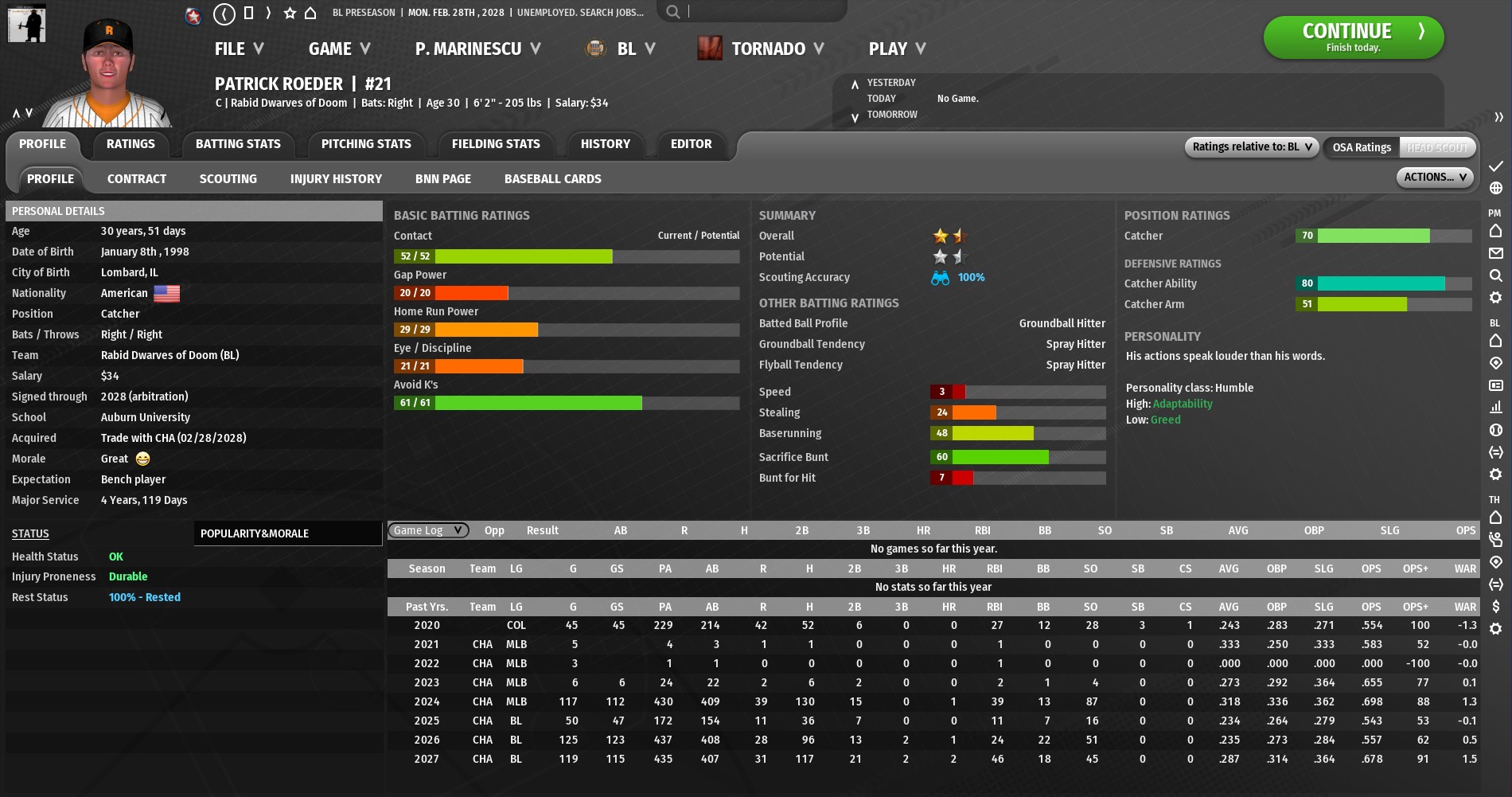Viewport: 1512px width, 797px height.
Task: Open the EDITOR tab
Action: point(692,144)
